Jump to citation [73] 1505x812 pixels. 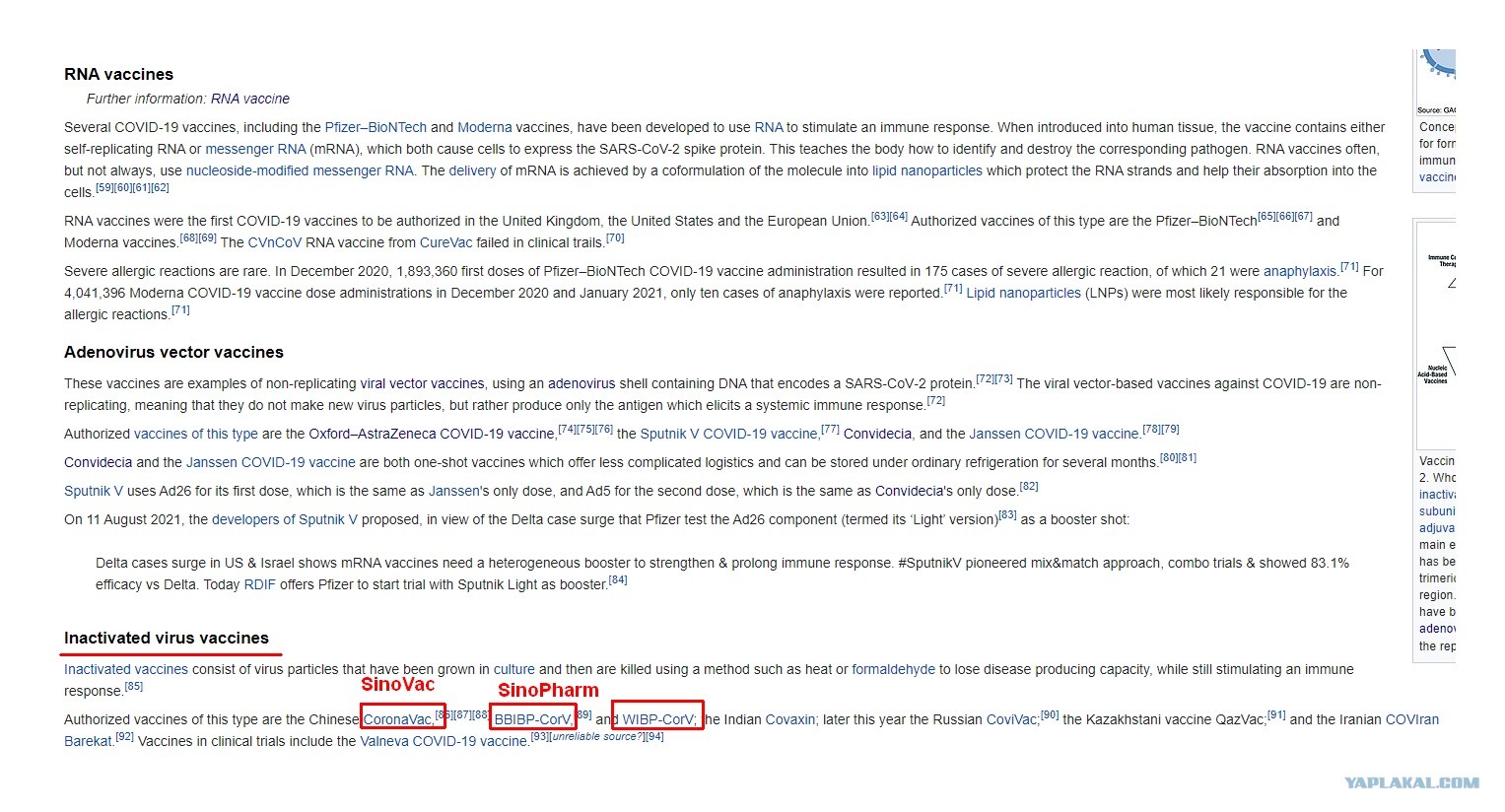coord(1003,378)
